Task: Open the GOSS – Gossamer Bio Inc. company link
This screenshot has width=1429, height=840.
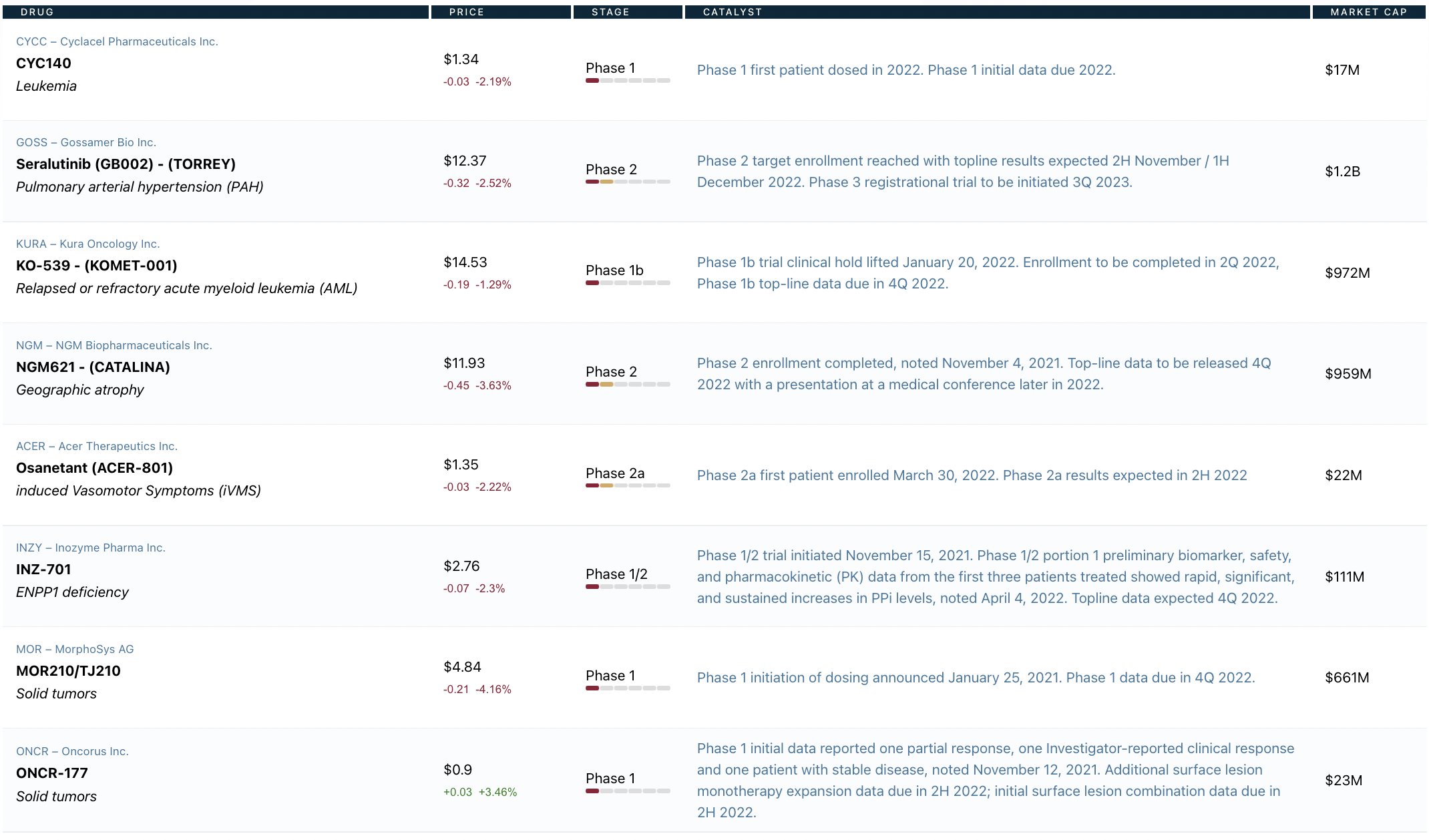Action: click(85, 142)
